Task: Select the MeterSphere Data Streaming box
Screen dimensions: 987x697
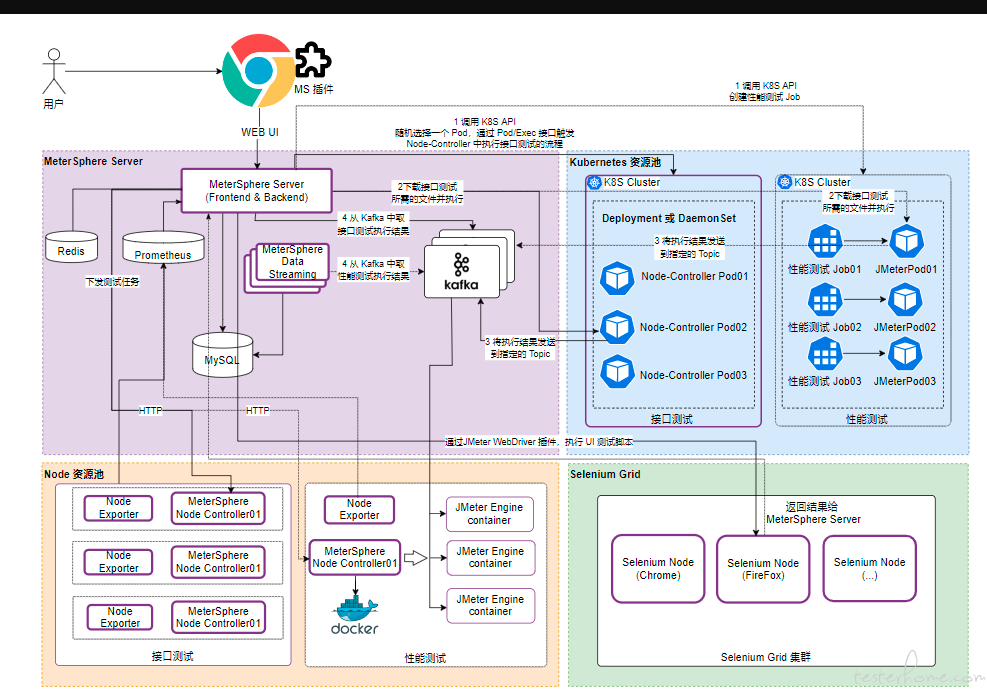Action: click(293, 262)
